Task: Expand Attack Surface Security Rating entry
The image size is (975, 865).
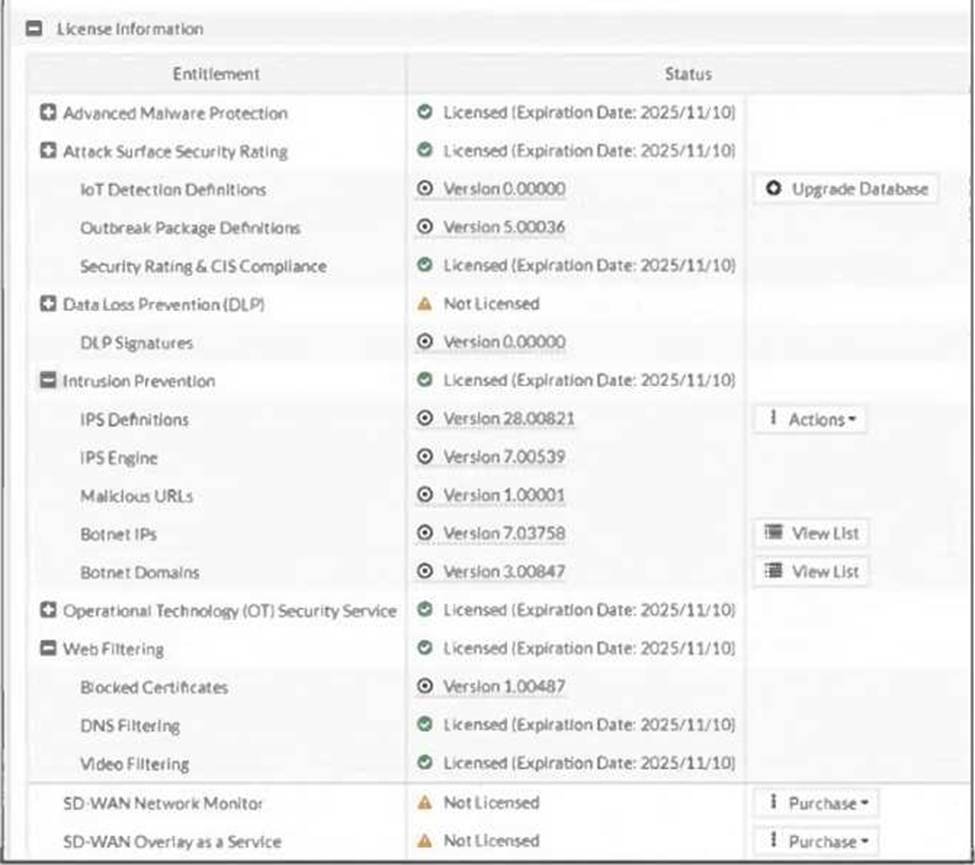Action: 47,151
